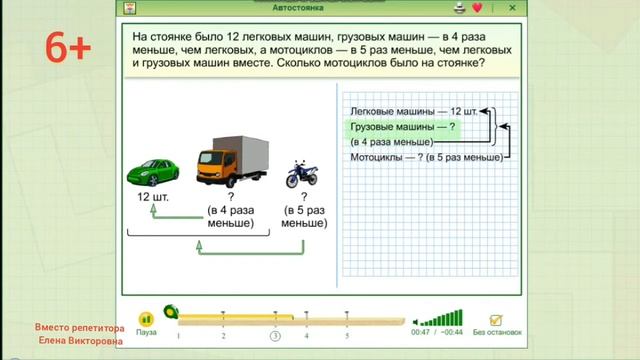
Task: Jump to circled timeline step 3
Action: coord(275,336)
